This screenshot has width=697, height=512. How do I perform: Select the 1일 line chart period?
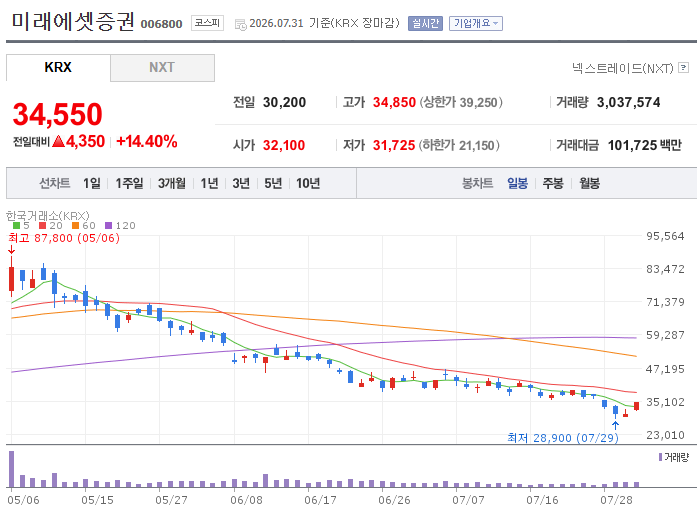pyautogui.click(x=92, y=183)
